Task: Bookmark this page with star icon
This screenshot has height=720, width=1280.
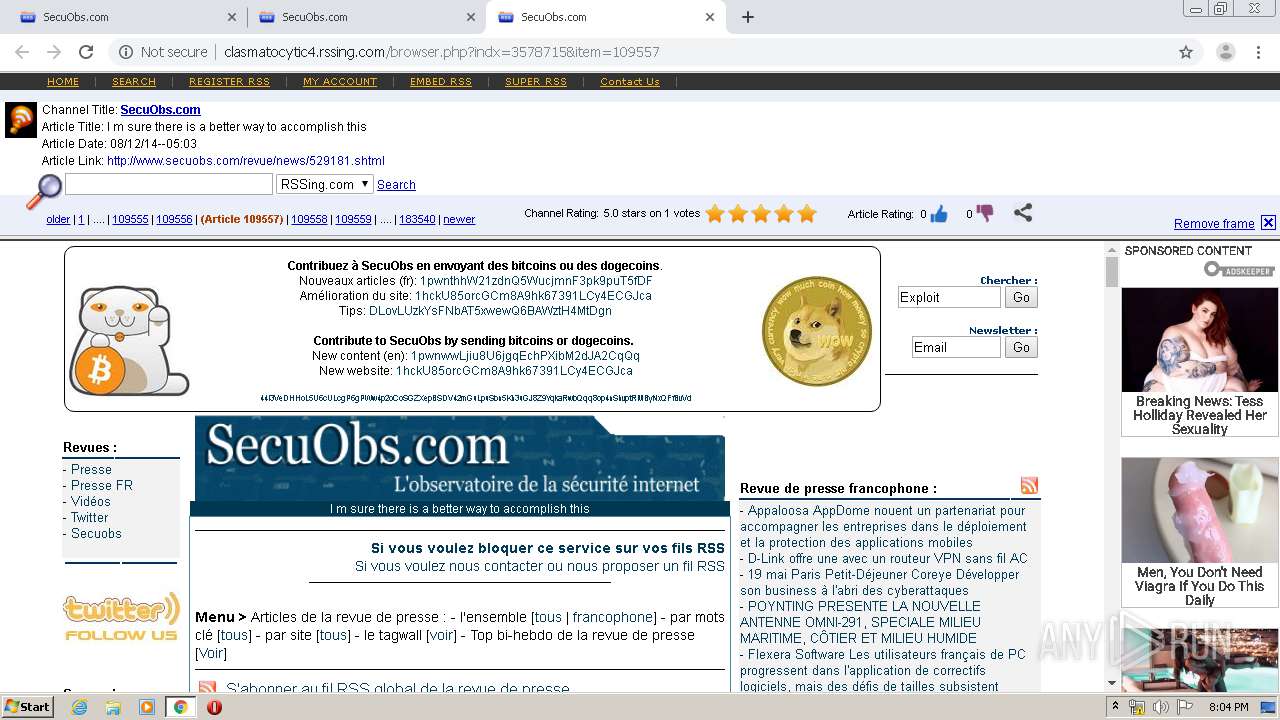Action: [x=1186, y=52]
